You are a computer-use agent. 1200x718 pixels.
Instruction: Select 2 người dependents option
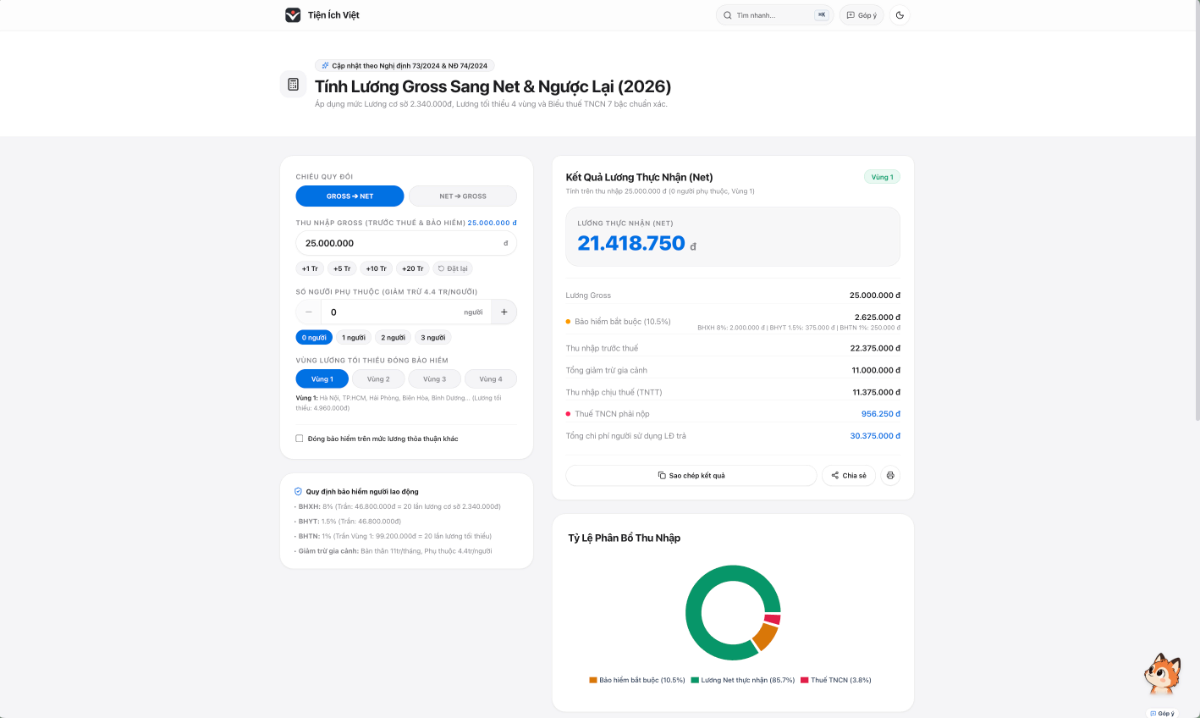tap(393, 337)
